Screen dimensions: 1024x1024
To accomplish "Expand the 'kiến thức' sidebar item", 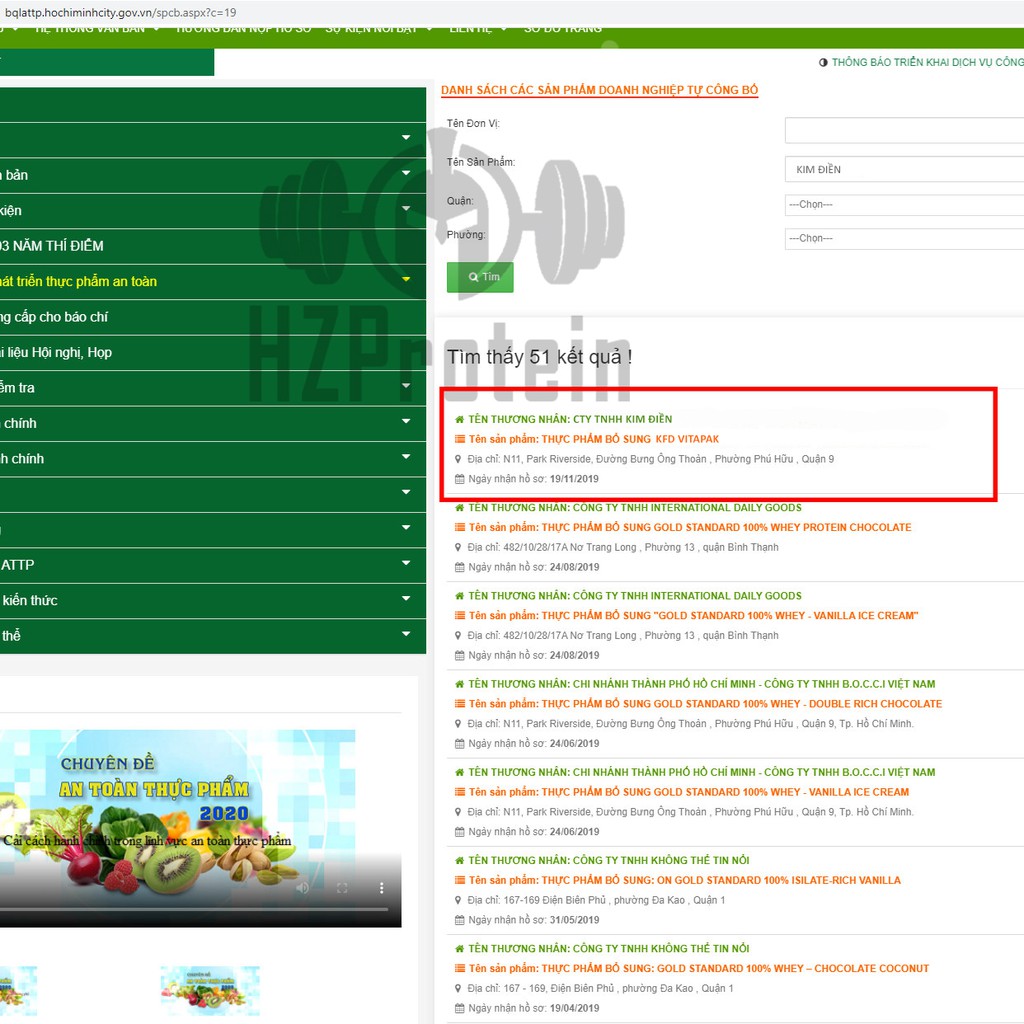I will 406,598.
